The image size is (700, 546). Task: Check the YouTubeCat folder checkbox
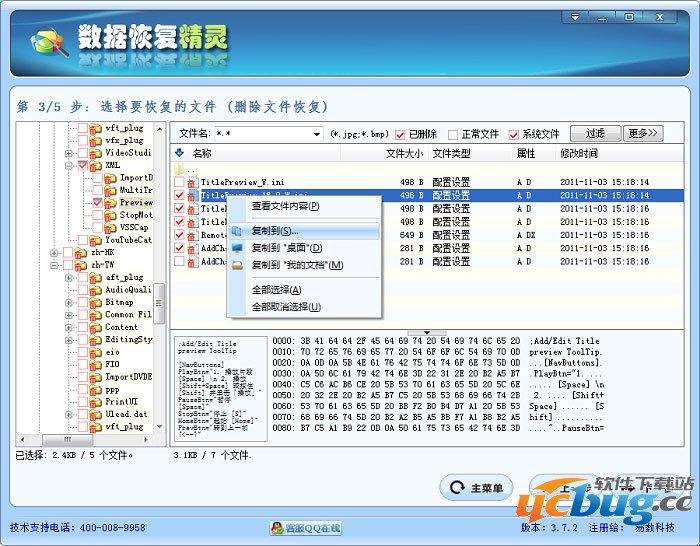[83, 240]
